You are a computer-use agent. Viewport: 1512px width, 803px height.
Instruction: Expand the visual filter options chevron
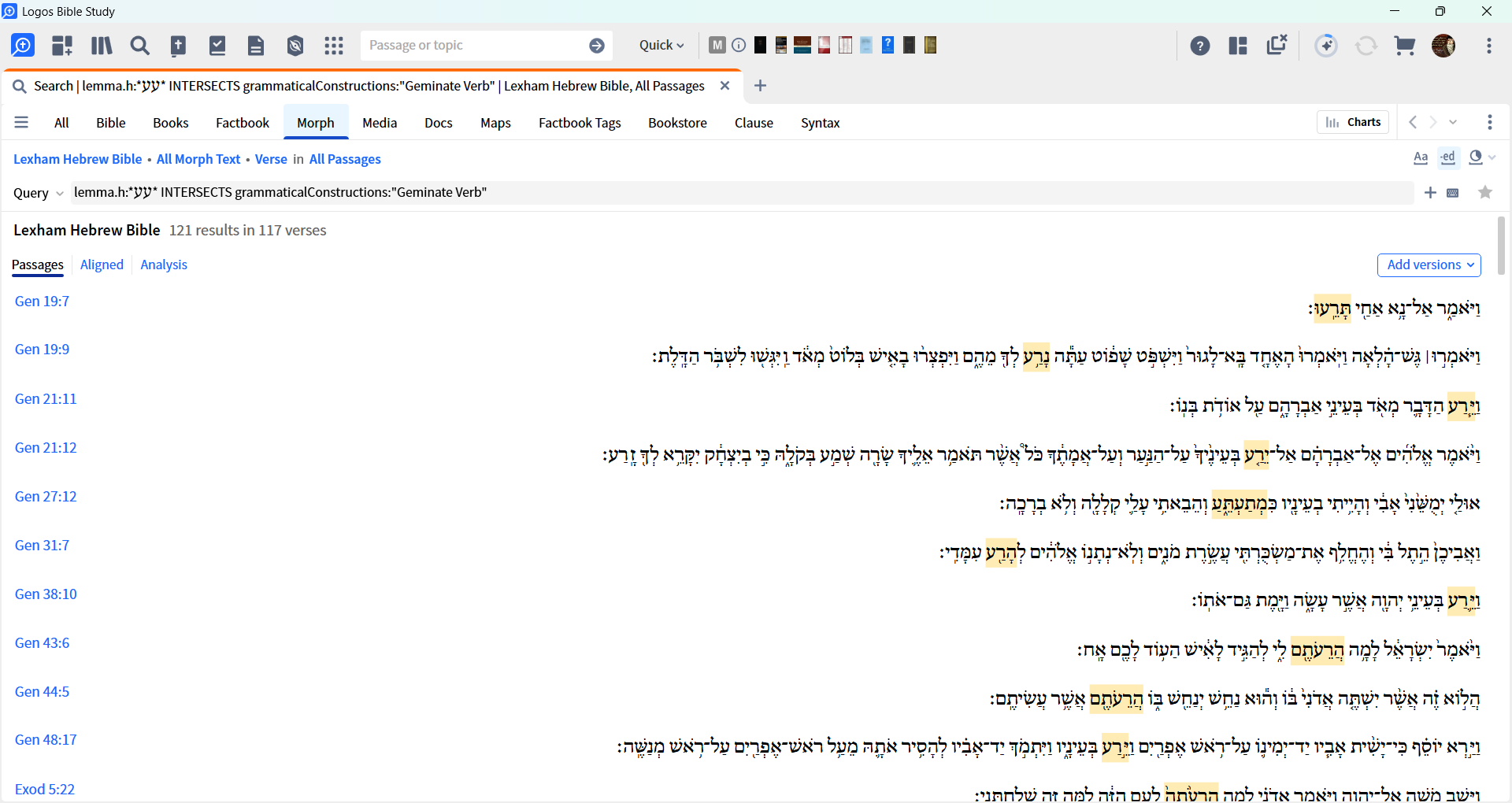pos(1492,158)
